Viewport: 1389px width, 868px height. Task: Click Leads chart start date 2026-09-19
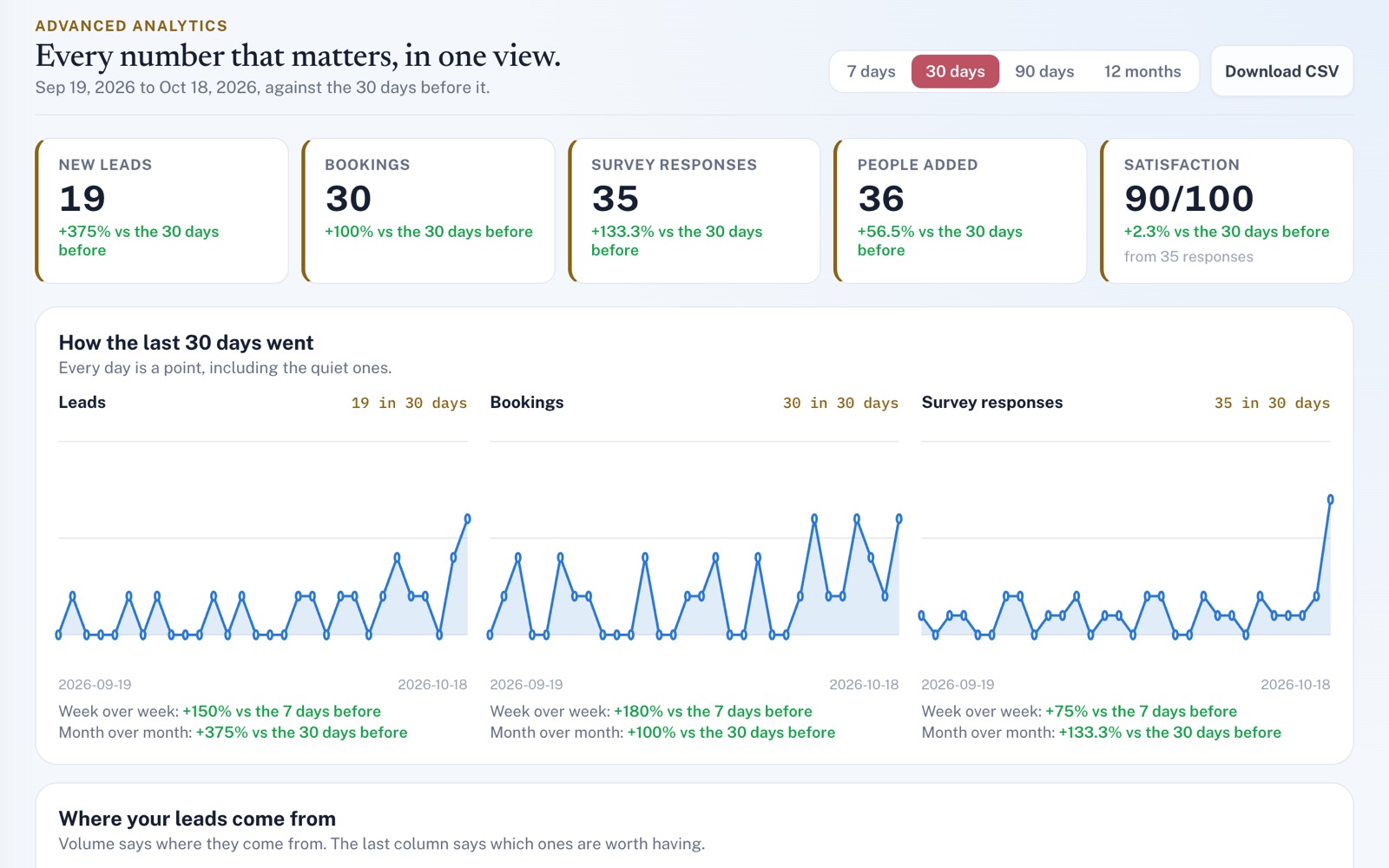(95, 685)
